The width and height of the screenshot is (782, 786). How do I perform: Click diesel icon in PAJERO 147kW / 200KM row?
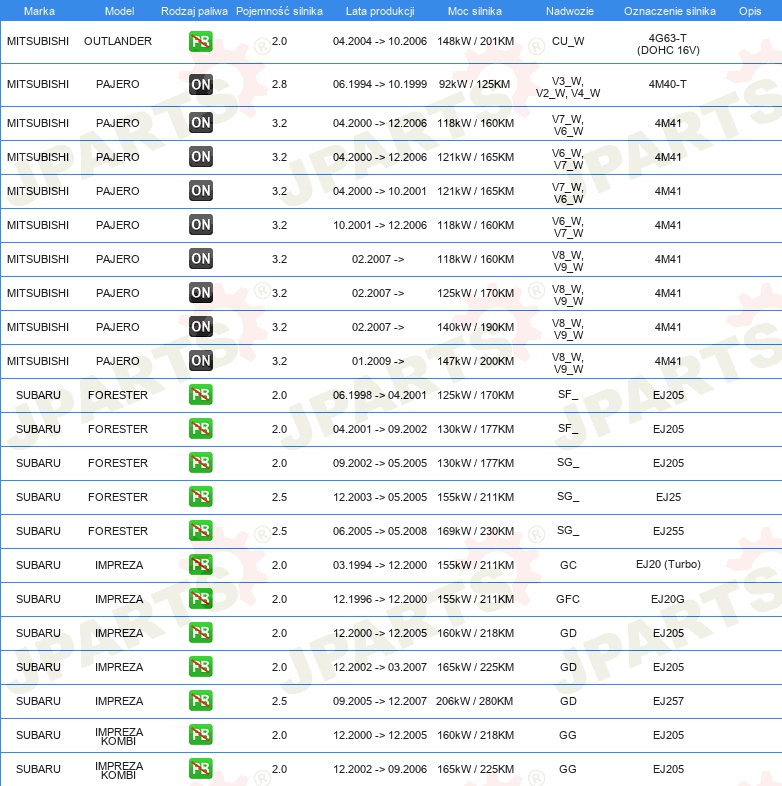(201, 361)
